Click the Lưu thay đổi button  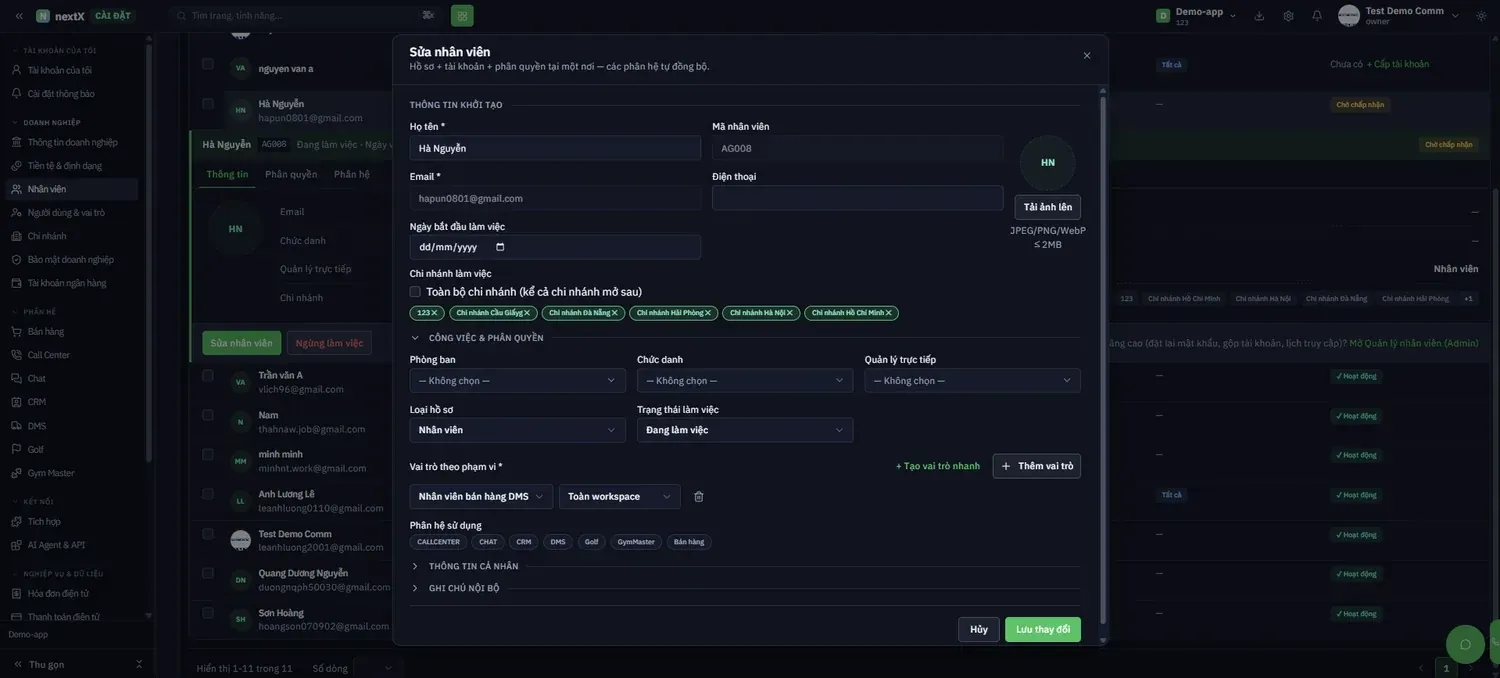click(1043, 630)
